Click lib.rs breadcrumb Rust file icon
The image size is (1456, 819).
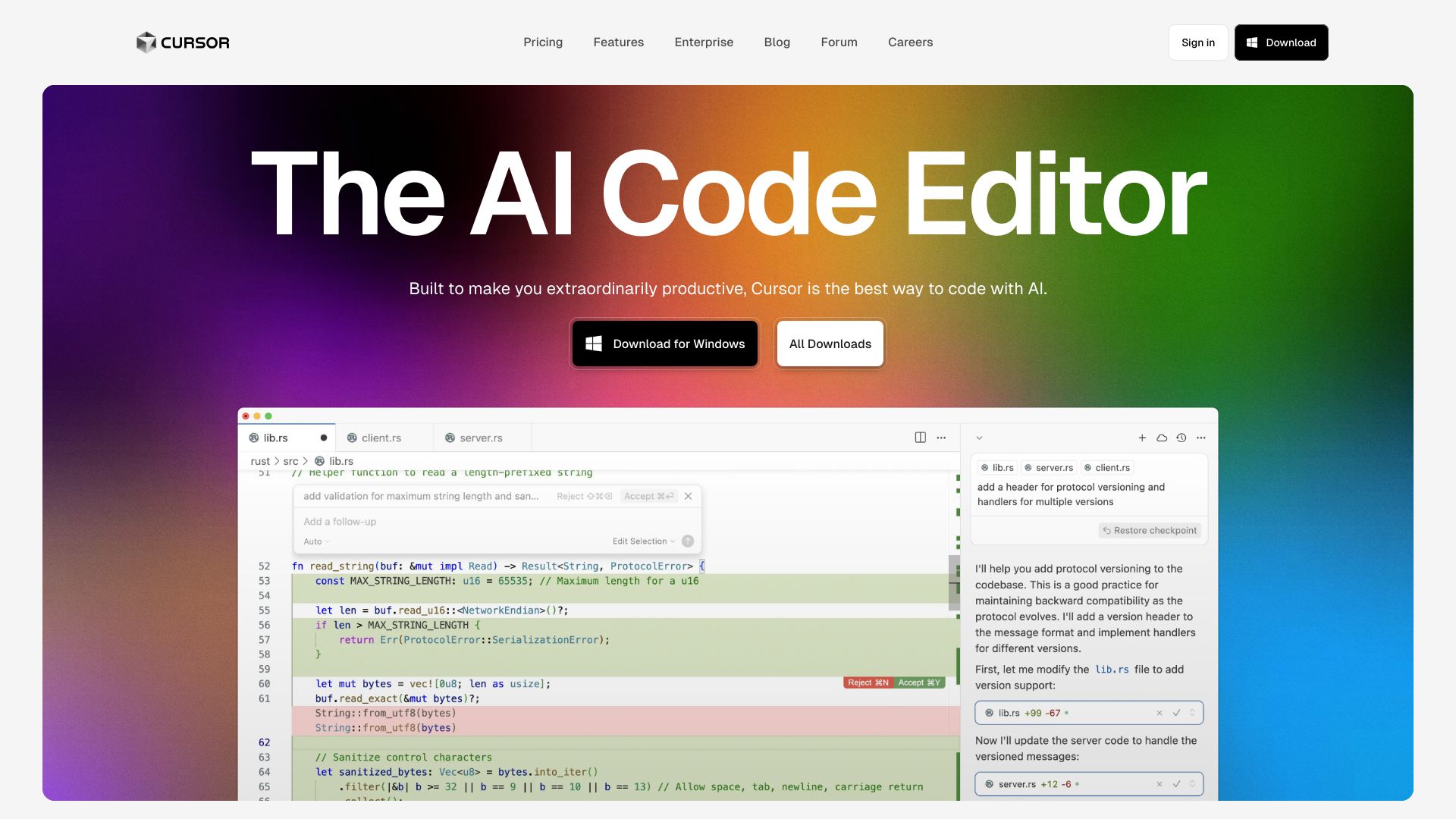pos(320,461)
